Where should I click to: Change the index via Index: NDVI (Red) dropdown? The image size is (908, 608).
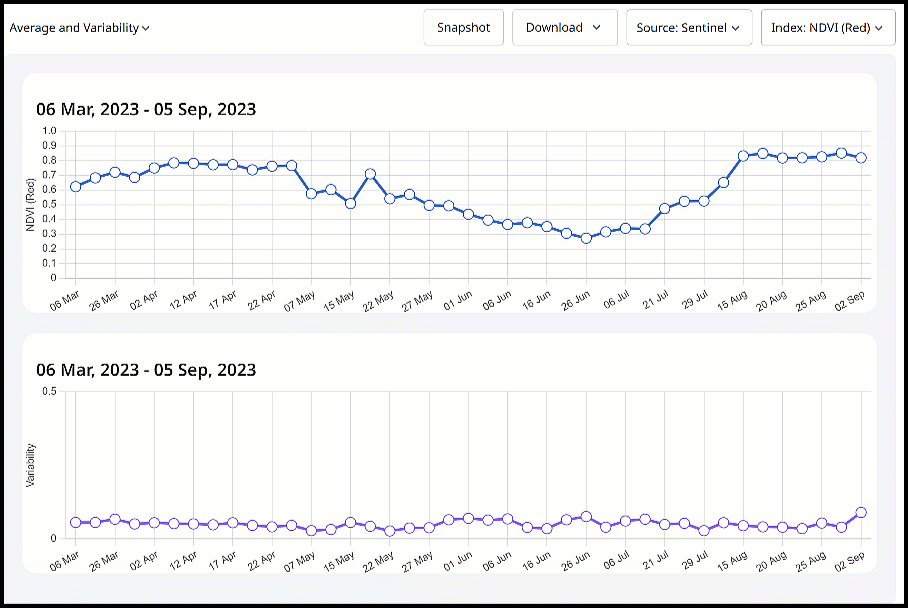827,27
